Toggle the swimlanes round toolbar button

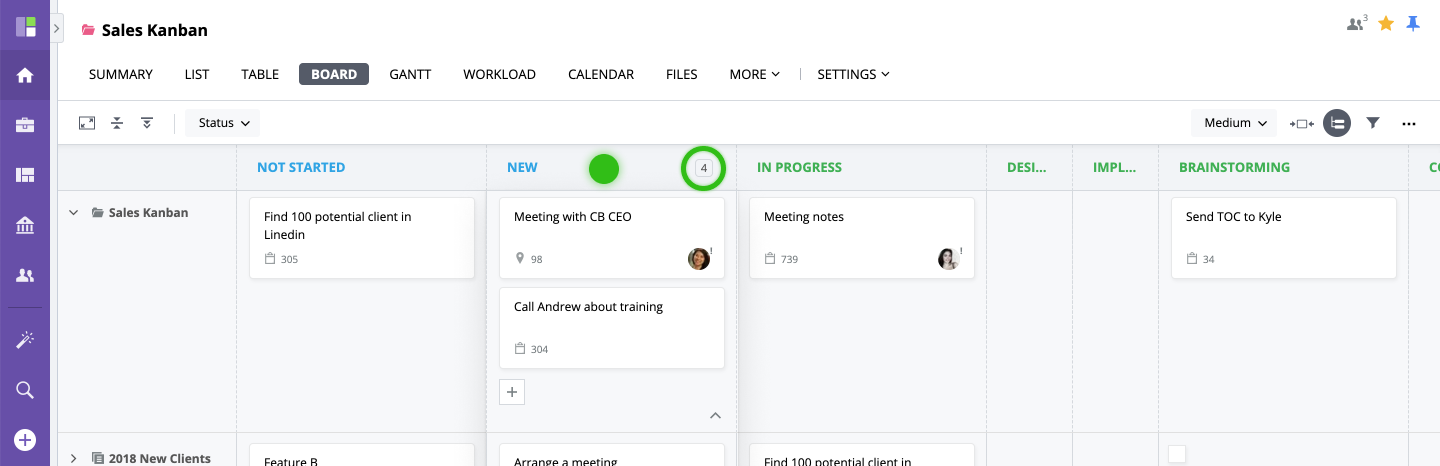[x=1337, y=123]
